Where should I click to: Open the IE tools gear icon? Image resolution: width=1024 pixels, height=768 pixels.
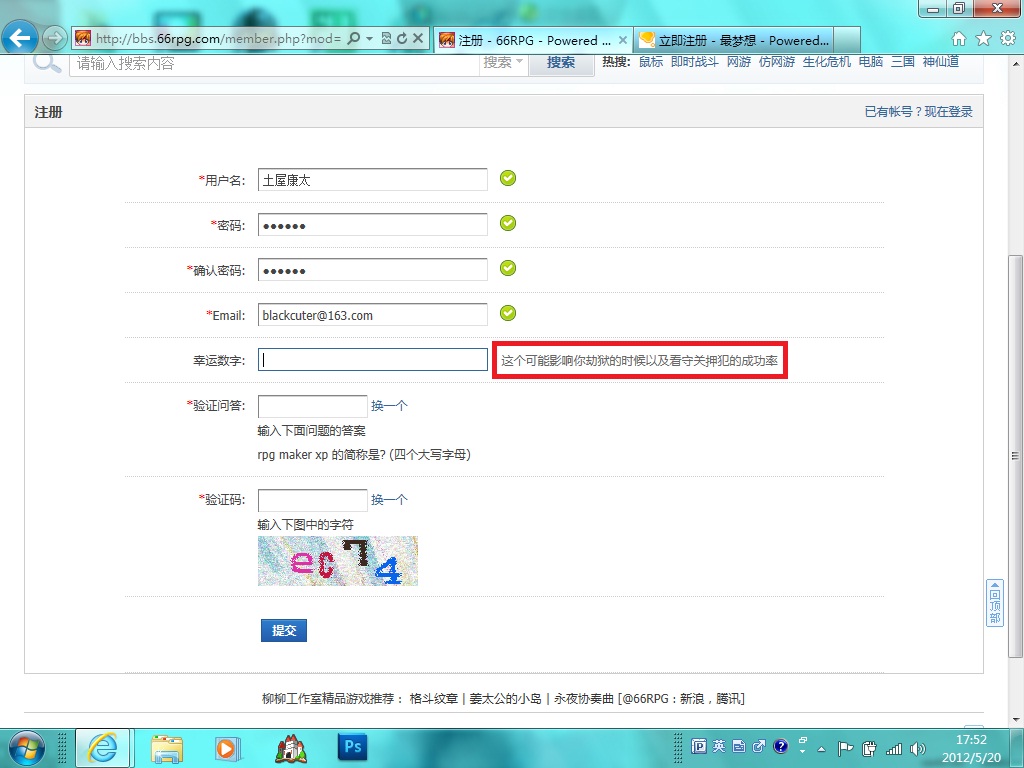click(1008, 39)
